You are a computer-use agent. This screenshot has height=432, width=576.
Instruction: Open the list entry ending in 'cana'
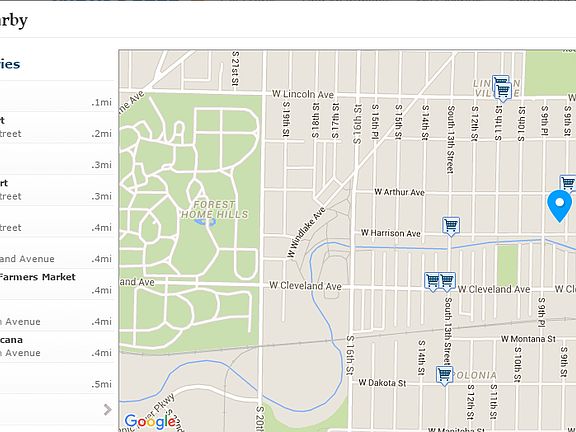57,347
